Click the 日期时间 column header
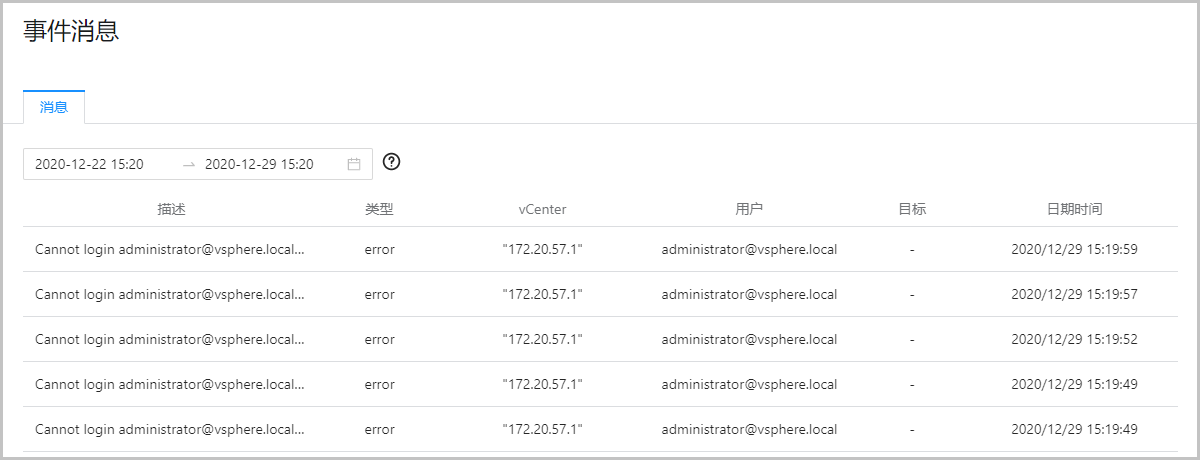This screenshot has width=1200, height=460. click(x=1074, y=209)
